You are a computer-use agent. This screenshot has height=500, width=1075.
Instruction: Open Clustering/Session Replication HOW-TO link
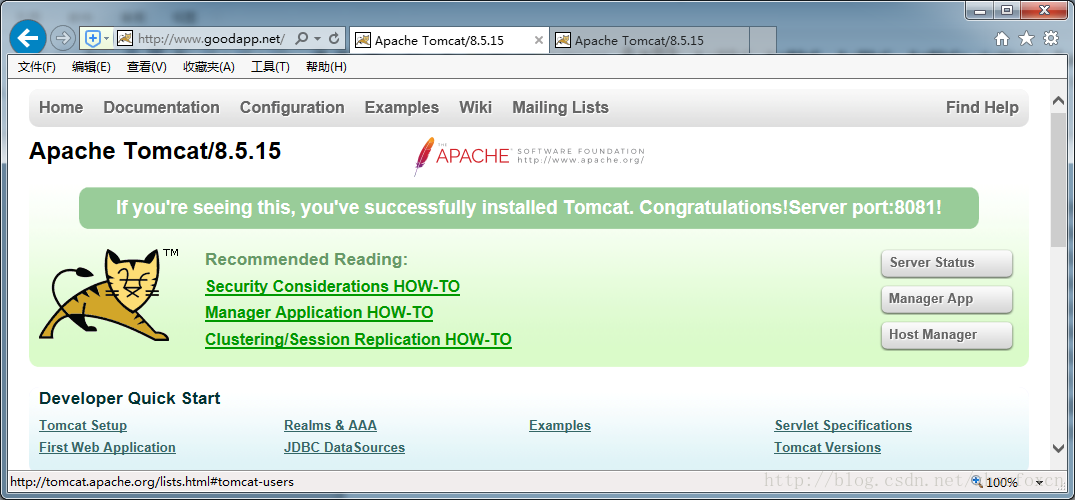[358, 340]
